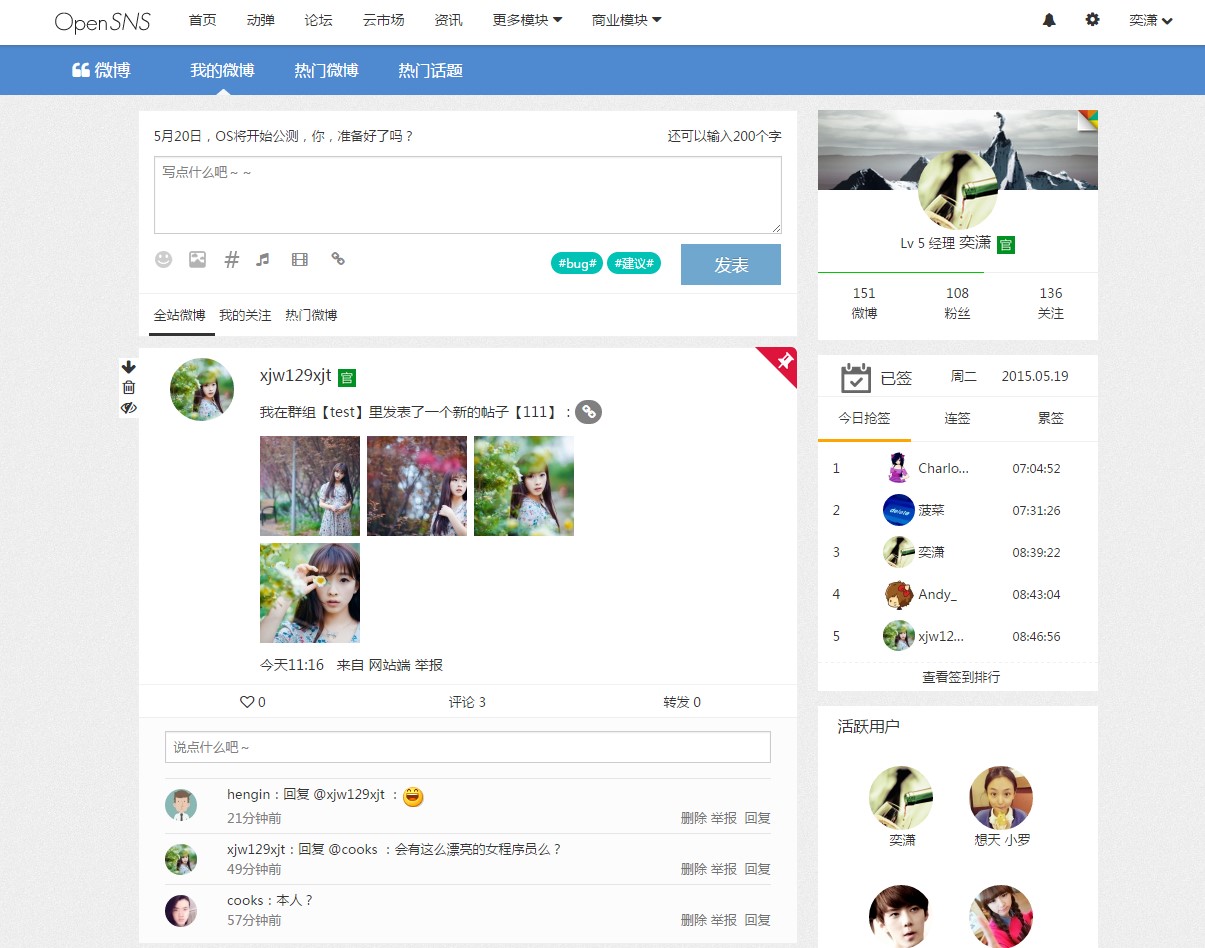Open 评论 3 on the post
This screenshot has width=1205, height=948.
point(467,702)
